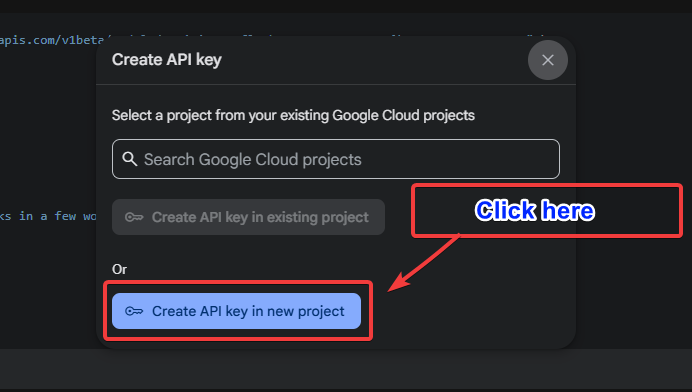
Task: Choose Create API key in new project
Action: click(x=237, y=311)
